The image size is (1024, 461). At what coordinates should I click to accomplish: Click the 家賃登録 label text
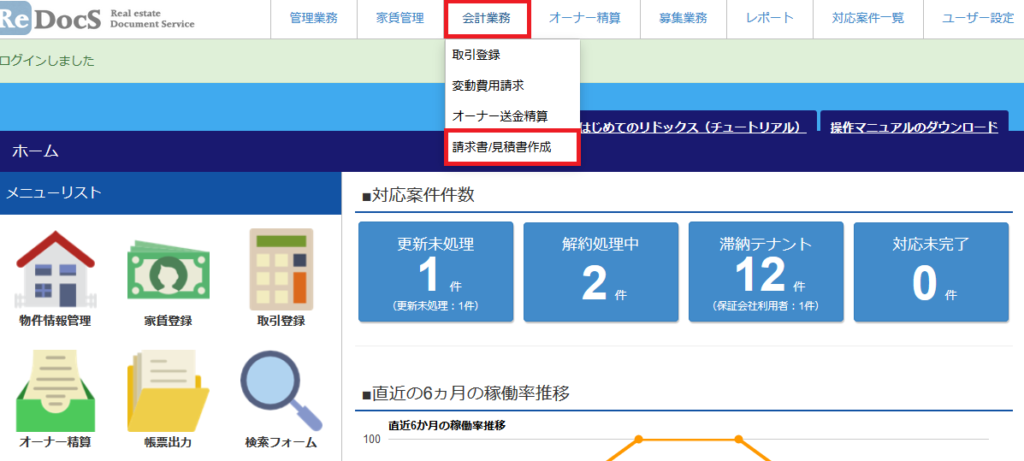coord(168,321)
